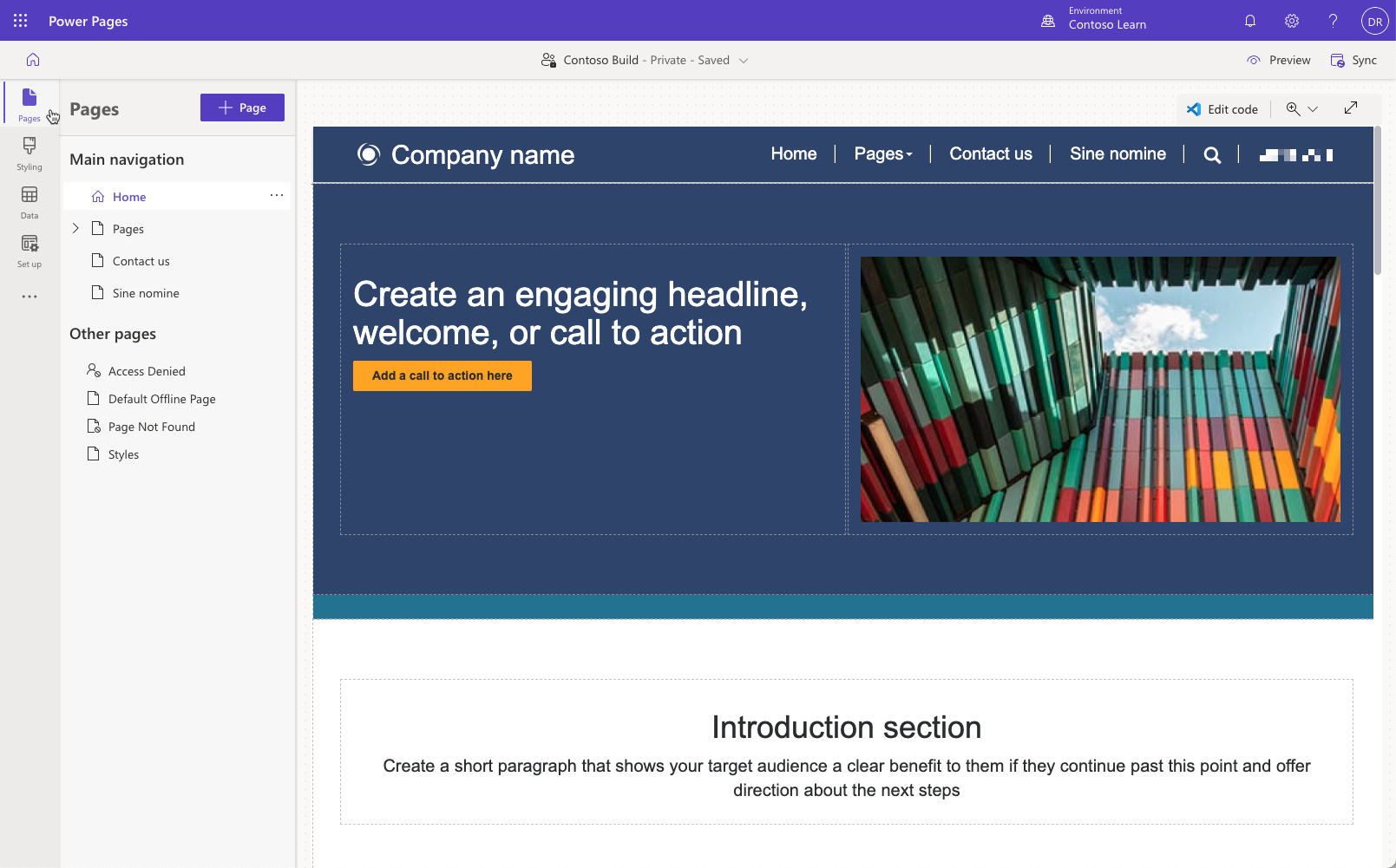This screenshot has width=1396, height=868.
Task: Open the Pages dropdown in the header navigation
Action: pyautogui.click(x=882, y=153)
